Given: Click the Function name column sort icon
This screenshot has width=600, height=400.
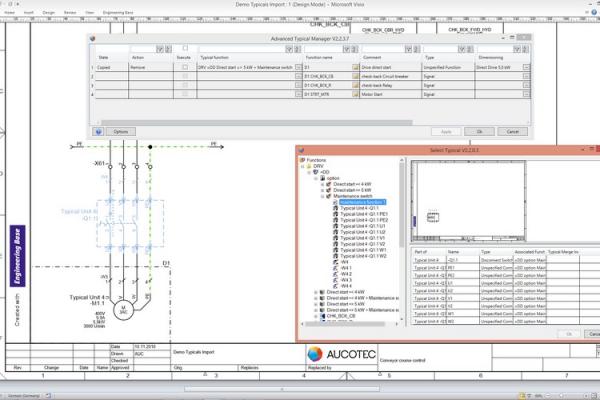Looking at the screenshot, I should [x=354, y=49].
